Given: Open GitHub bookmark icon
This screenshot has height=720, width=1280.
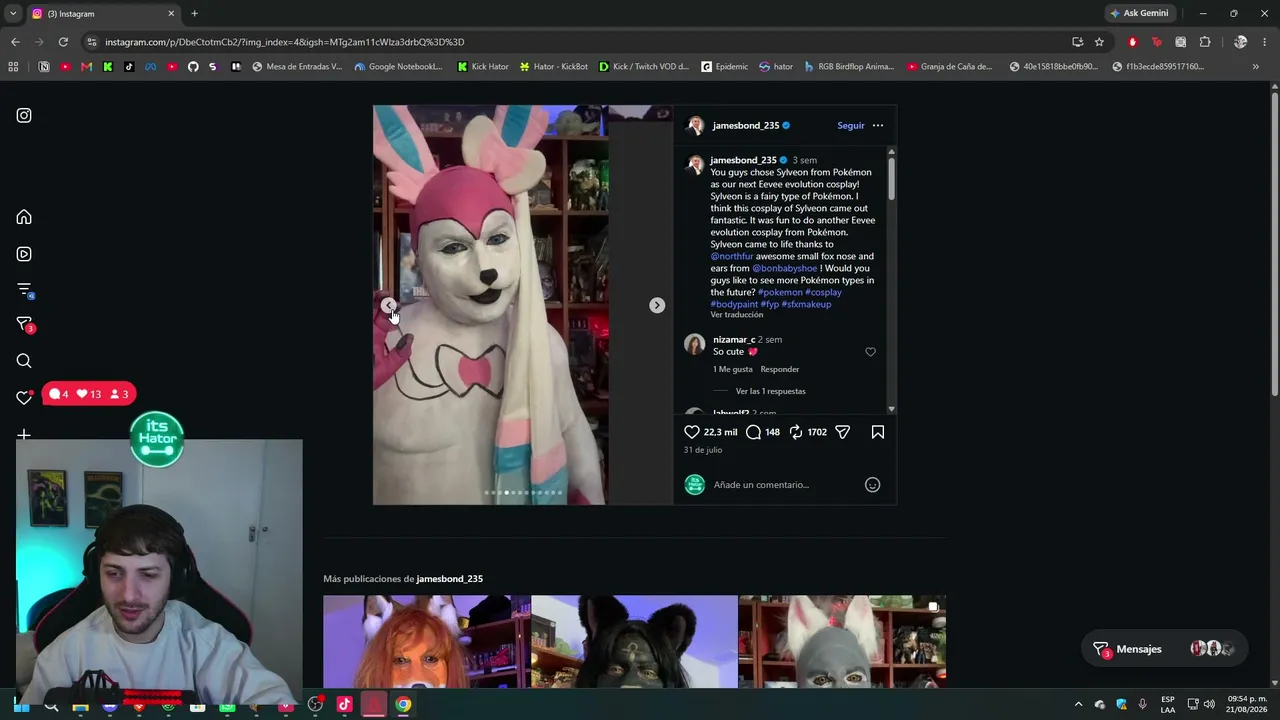Looking at the screenshot, I should (x=193, y=67).
